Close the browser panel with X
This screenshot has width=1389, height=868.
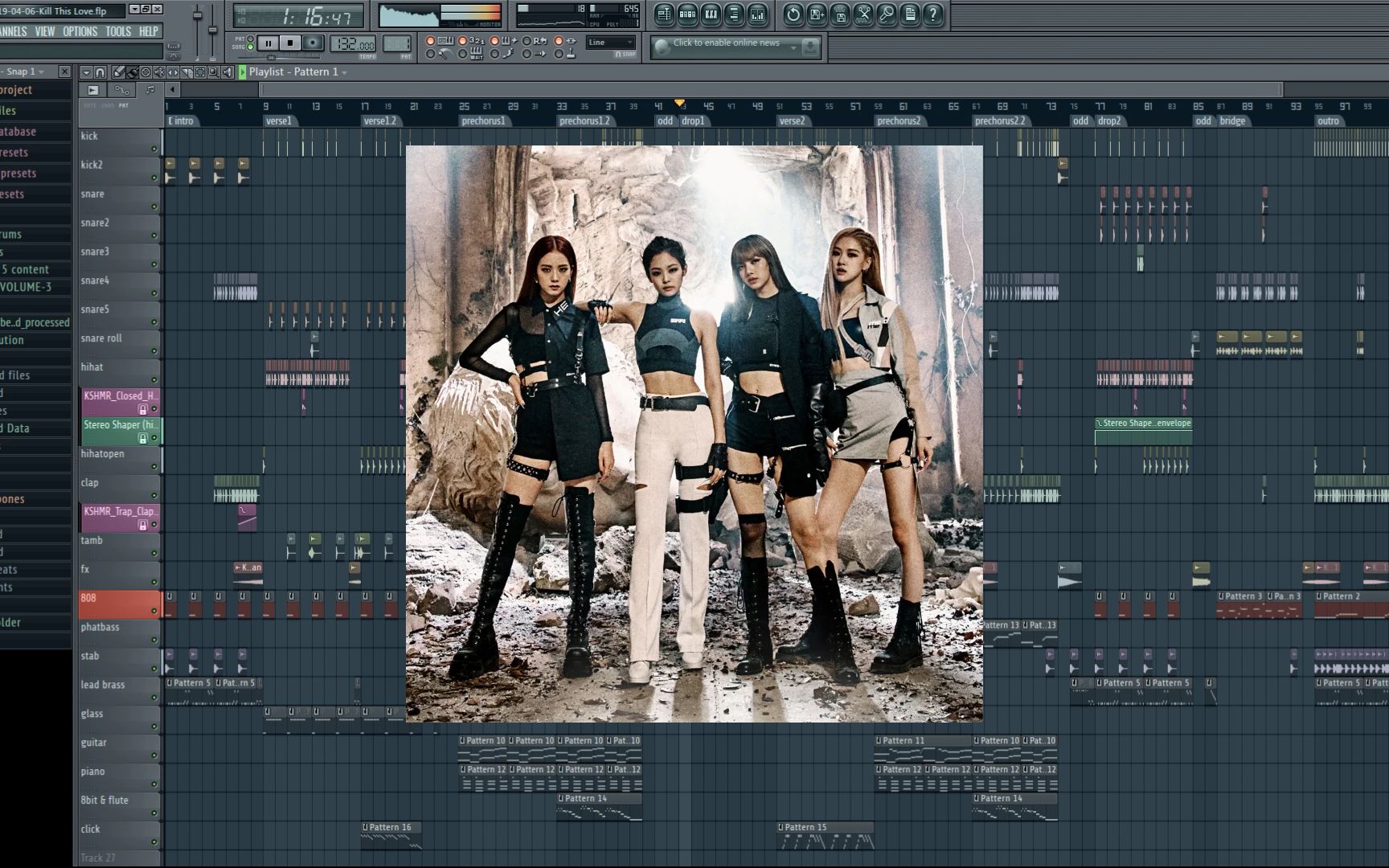[x=65, y=72]
